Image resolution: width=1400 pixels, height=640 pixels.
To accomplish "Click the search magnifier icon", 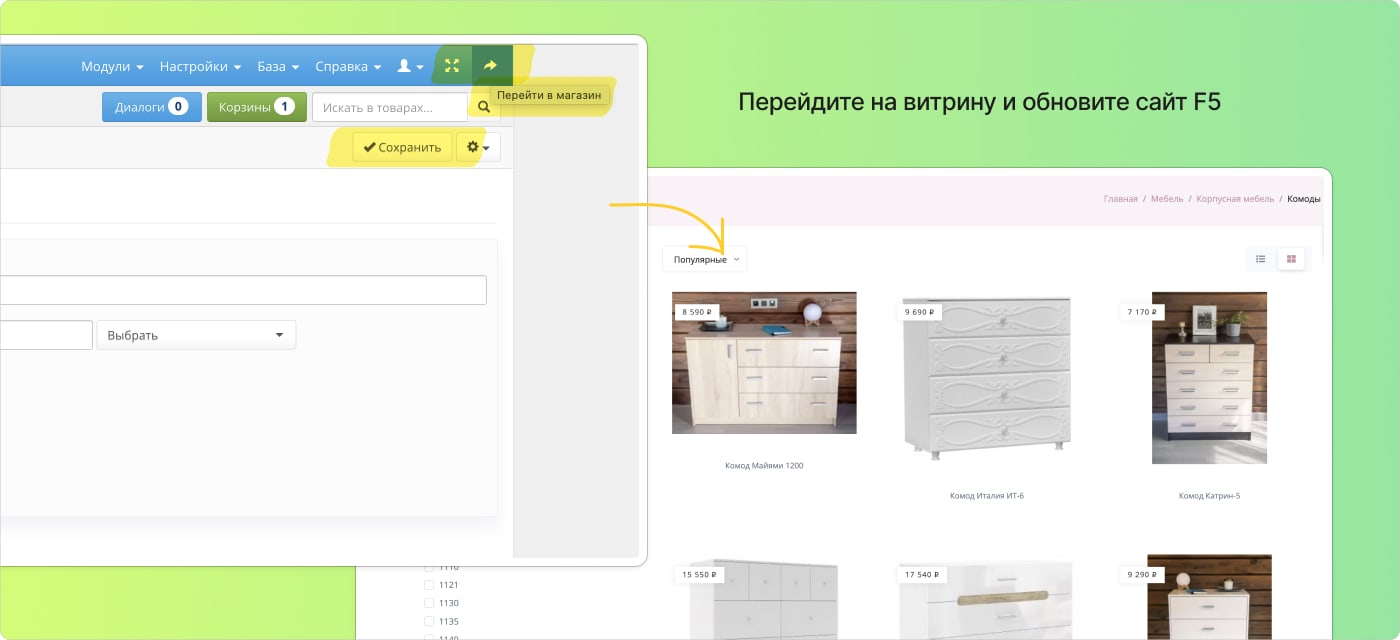I will coord(483,107).
